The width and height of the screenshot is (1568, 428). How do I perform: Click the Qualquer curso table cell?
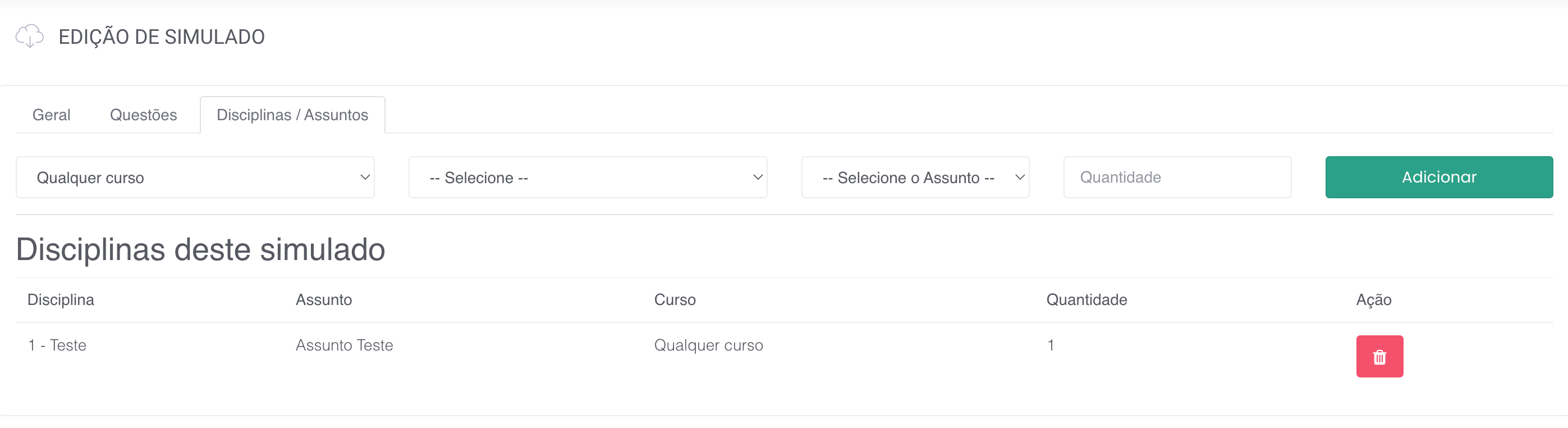[x=708, y=345]
